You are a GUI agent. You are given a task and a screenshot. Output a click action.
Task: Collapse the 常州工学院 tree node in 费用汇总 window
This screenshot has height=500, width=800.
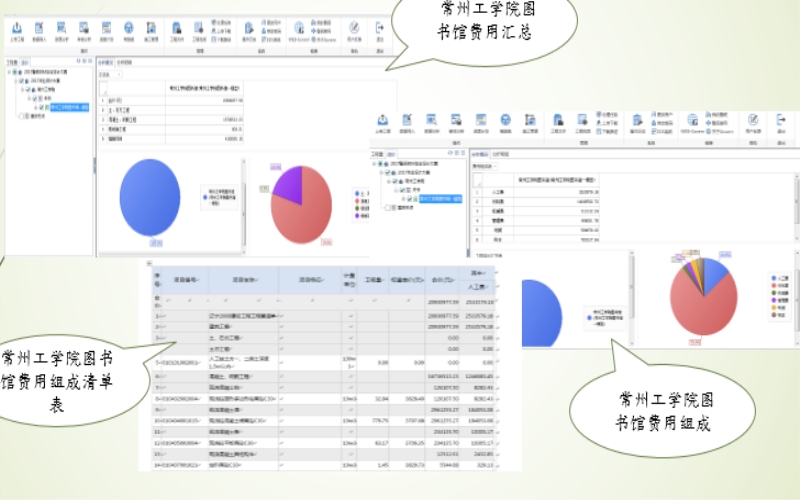(22, 89)
